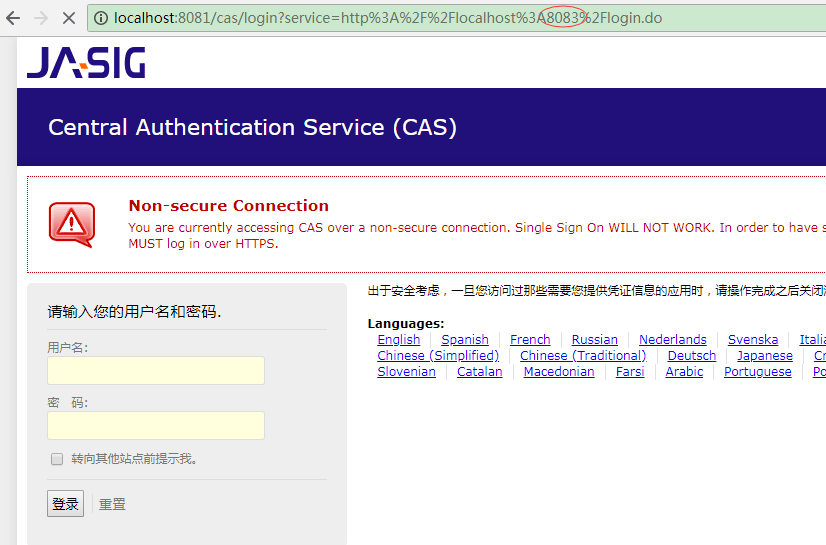The height and width of the screenshot is (545, 826).
Task: Enable the 转向其他站点前提示我 checkbox
Action: (57, 459)
